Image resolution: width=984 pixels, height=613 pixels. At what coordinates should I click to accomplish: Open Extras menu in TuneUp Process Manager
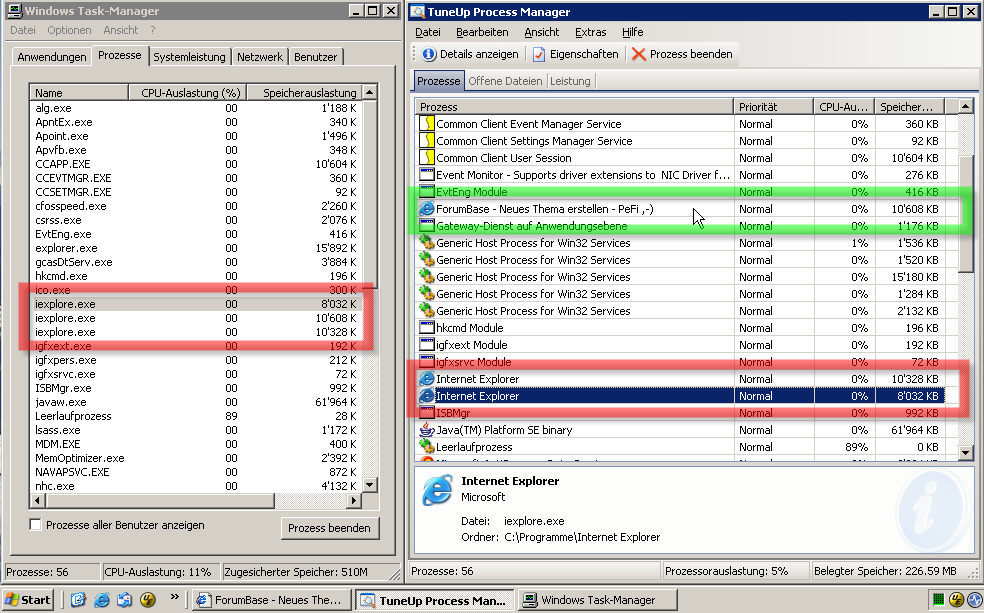[591, 32]
